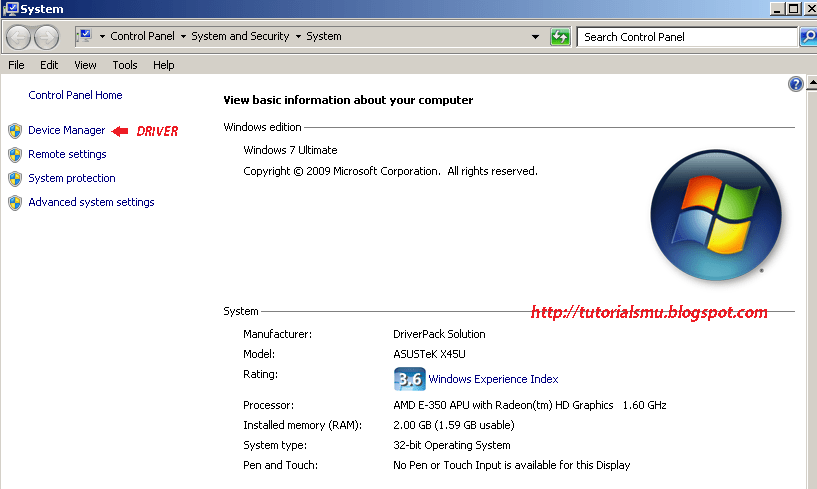Open Advanced system settings link
The image size is (817, 489).
[91, 202]
